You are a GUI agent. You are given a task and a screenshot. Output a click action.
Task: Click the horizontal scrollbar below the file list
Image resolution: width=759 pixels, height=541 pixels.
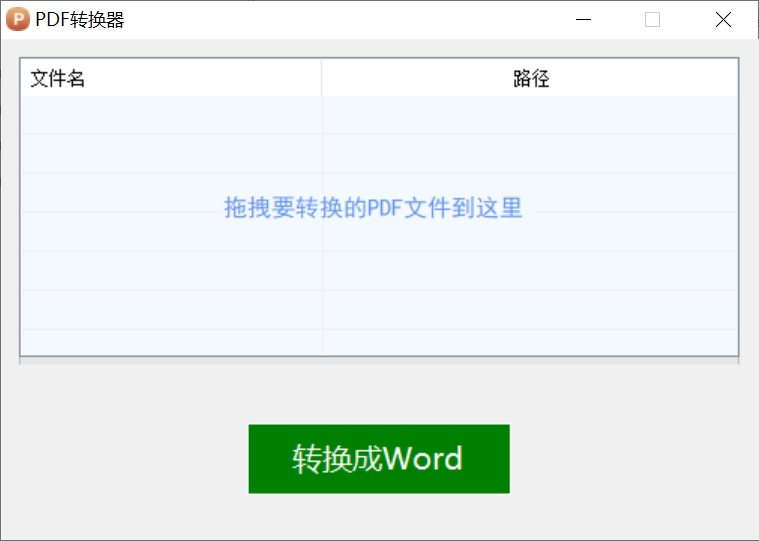click(x=379, y=360)
